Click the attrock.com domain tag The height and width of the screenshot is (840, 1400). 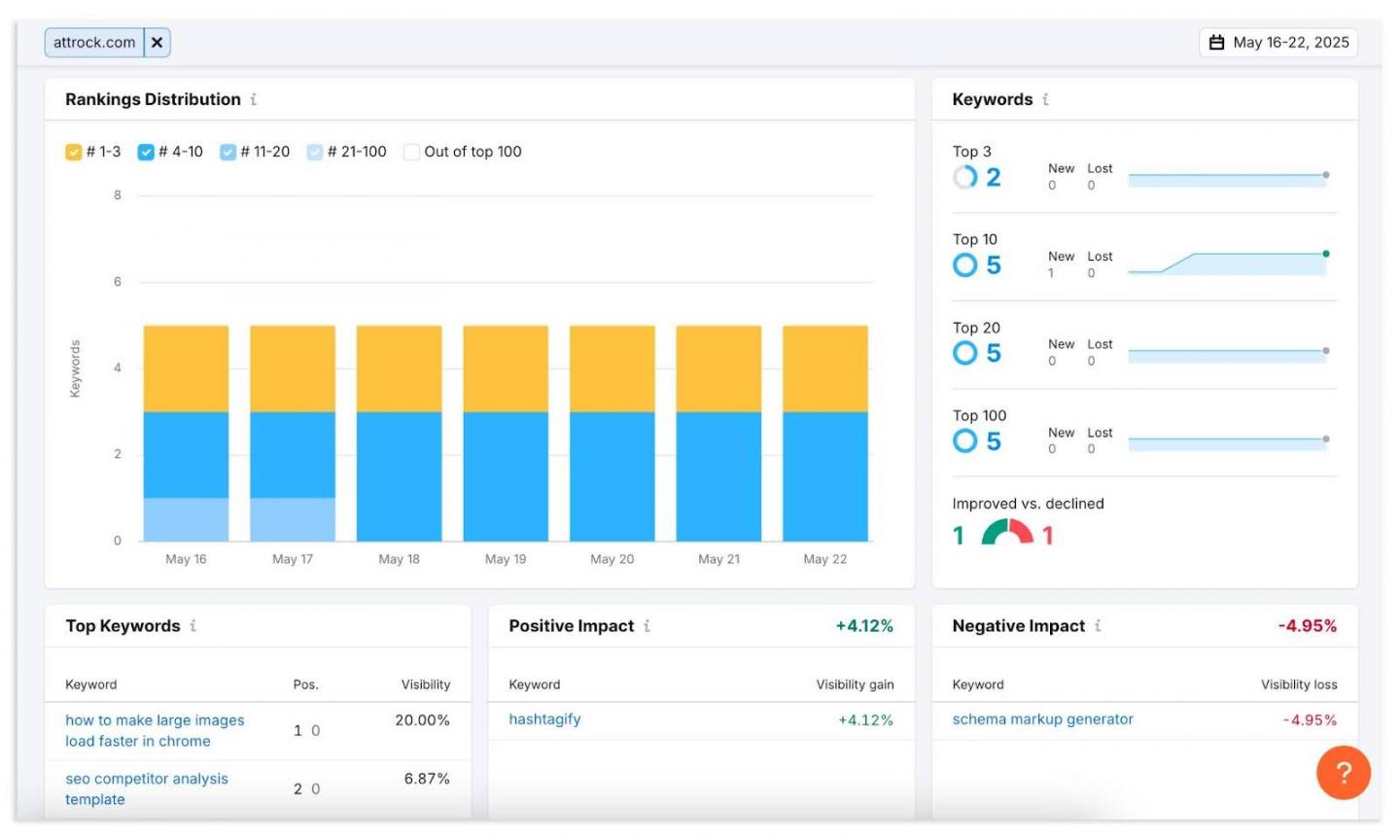tap(94, 43)
